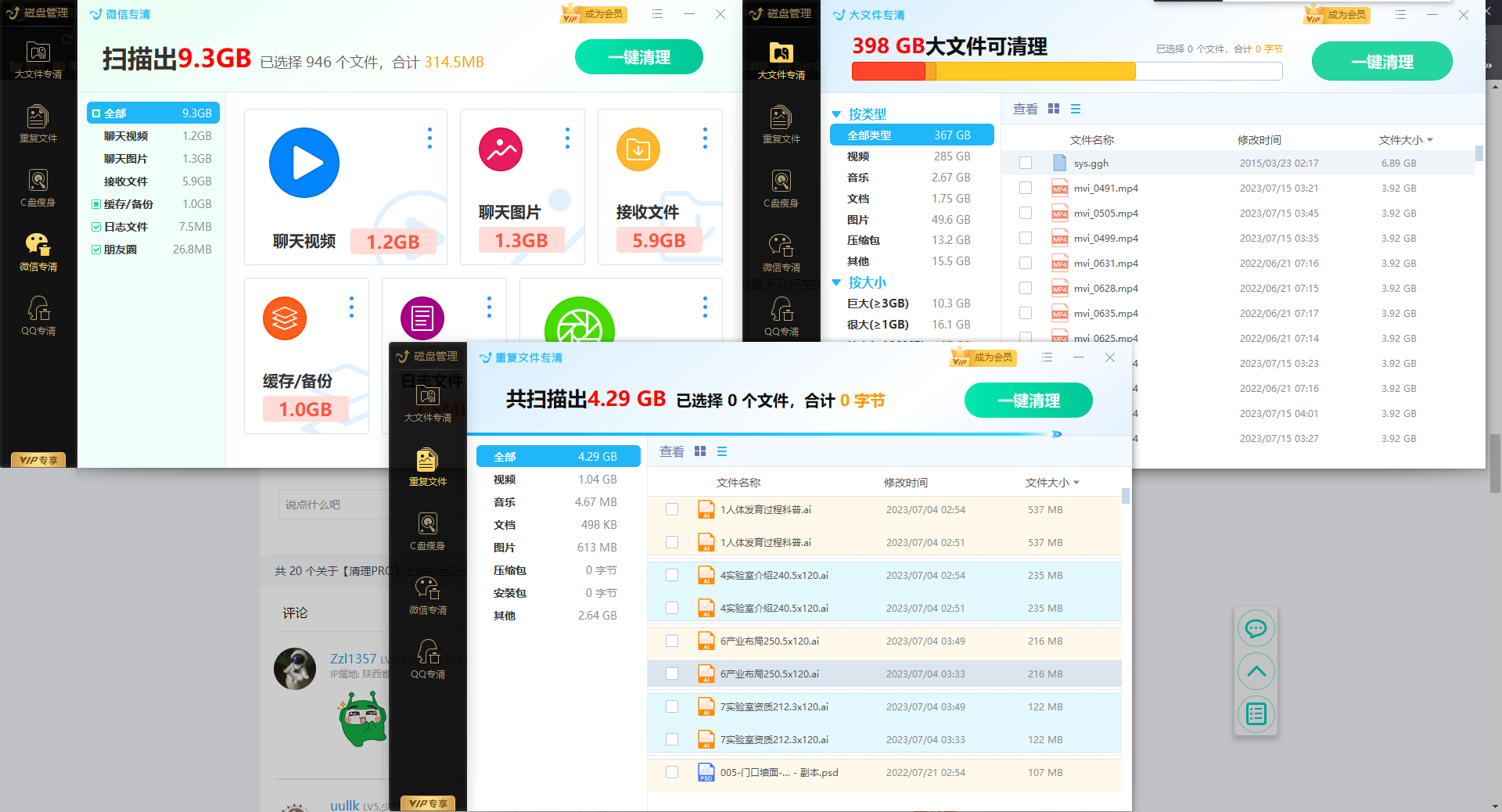Open C盘瘦身 in duplicate window sidebar
Image resolution: width=1502 pixels, height=812 pixels.
tap(428, 532)
